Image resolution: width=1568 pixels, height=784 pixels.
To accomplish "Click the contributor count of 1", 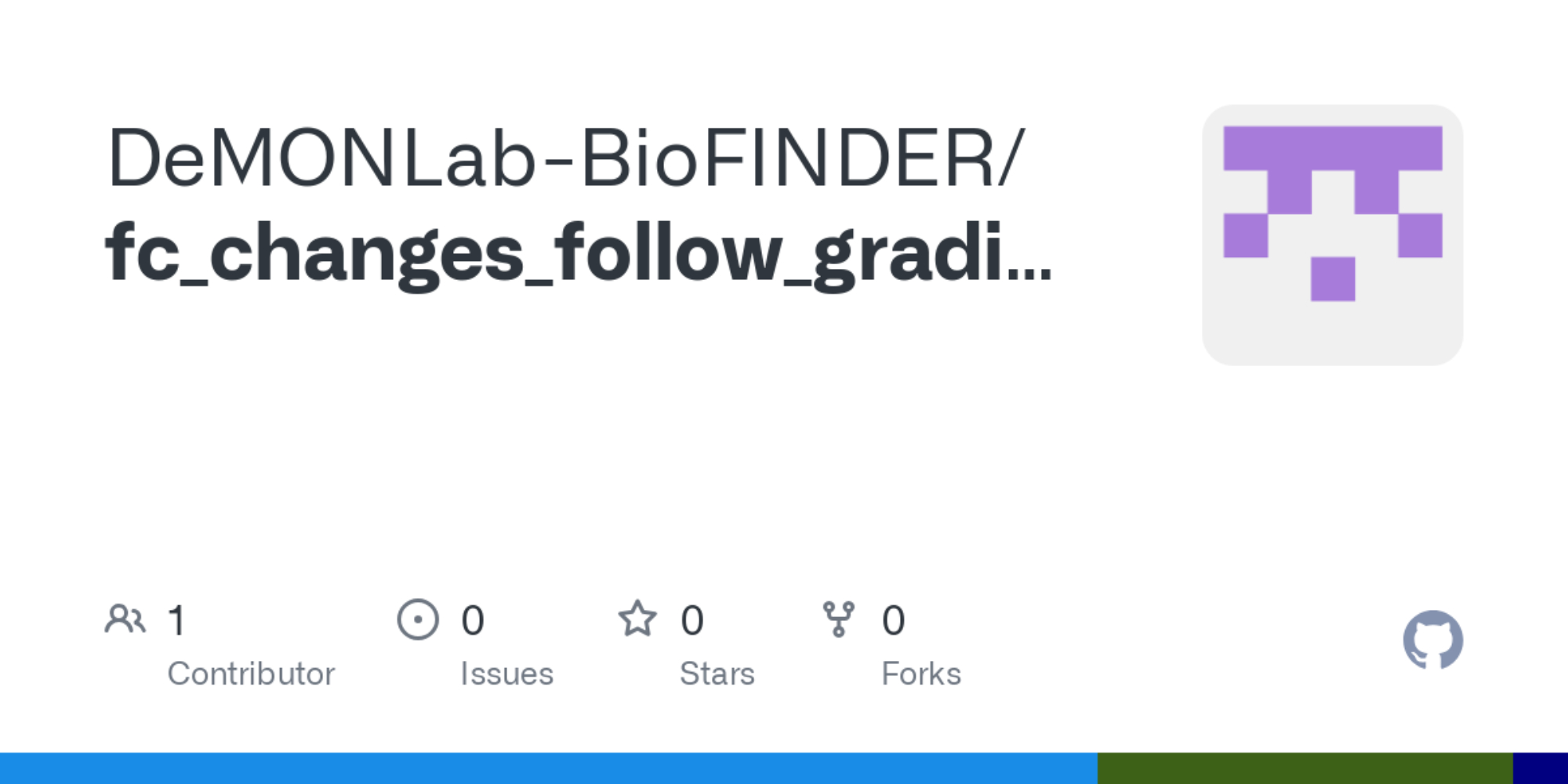I will pyautogui.click(x=177, y=620).
